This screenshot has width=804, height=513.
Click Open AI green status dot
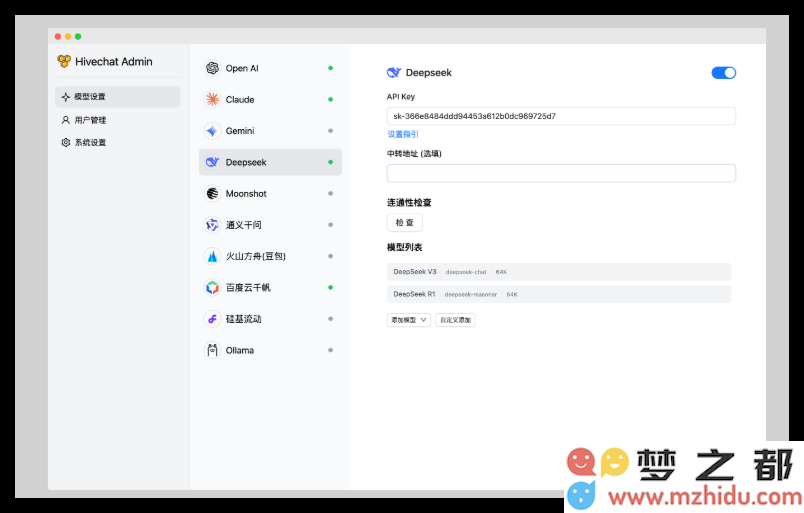point(331,68)
